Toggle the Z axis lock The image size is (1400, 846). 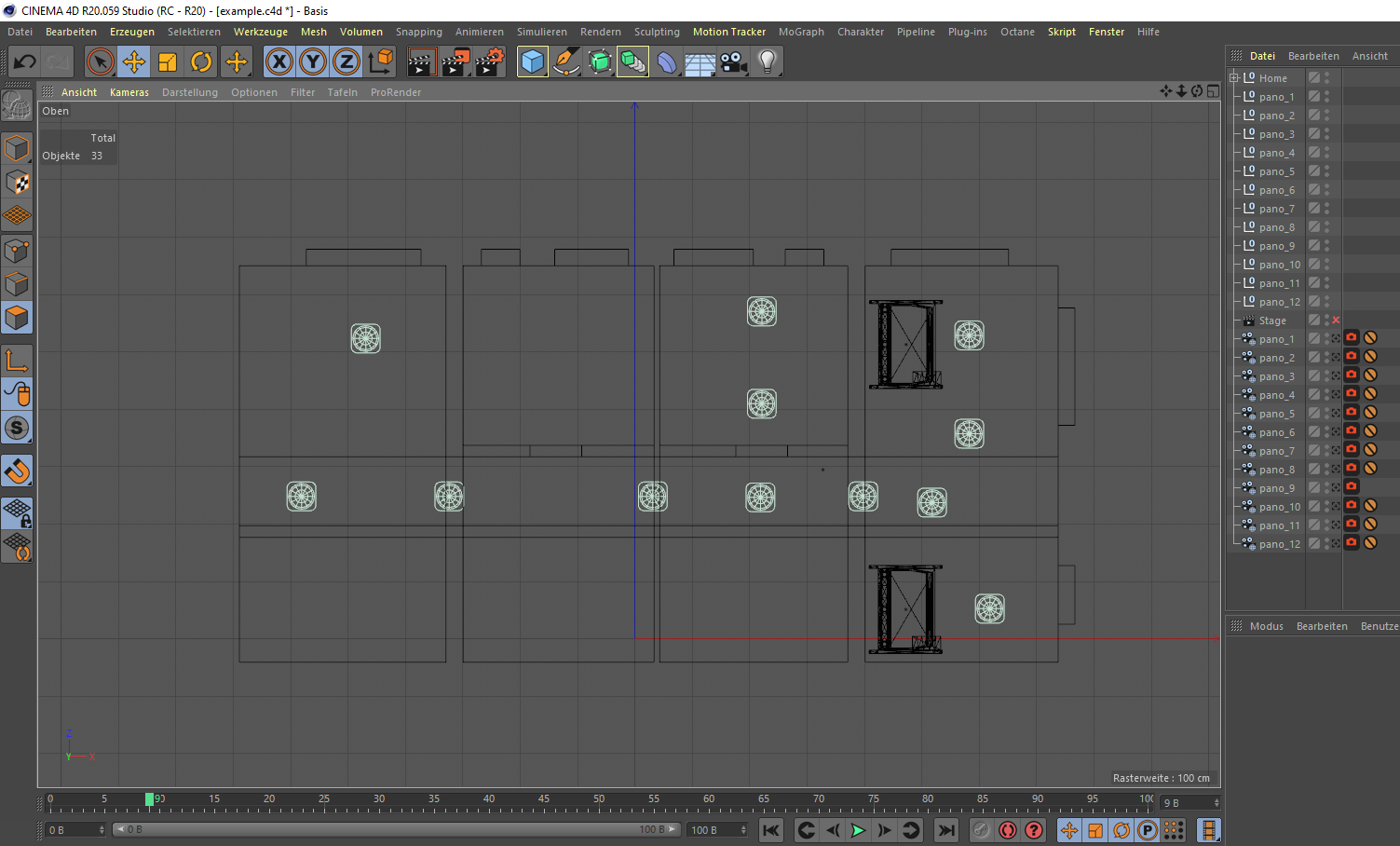(346, 62)
